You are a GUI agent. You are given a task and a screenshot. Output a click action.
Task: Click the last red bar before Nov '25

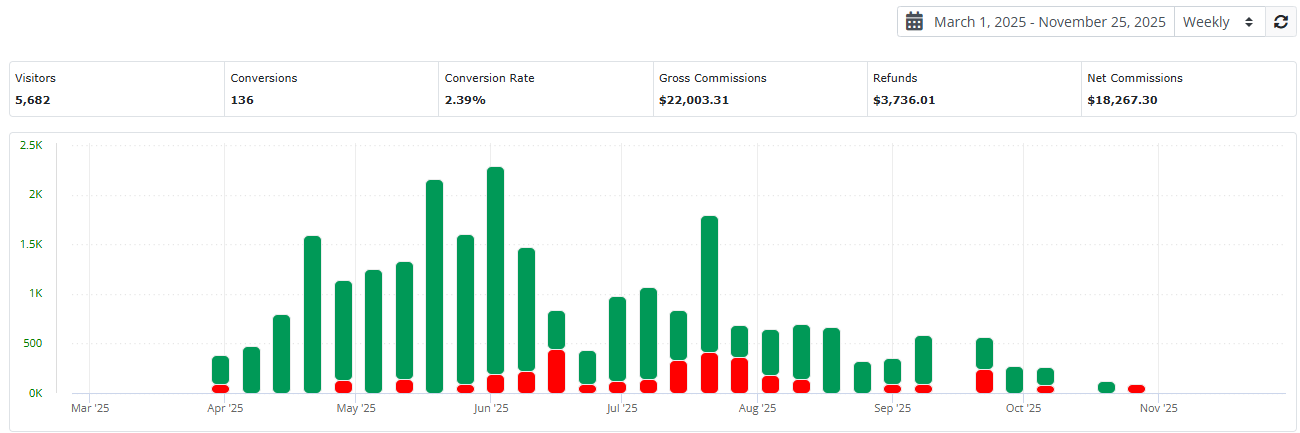pos(1136,389)
